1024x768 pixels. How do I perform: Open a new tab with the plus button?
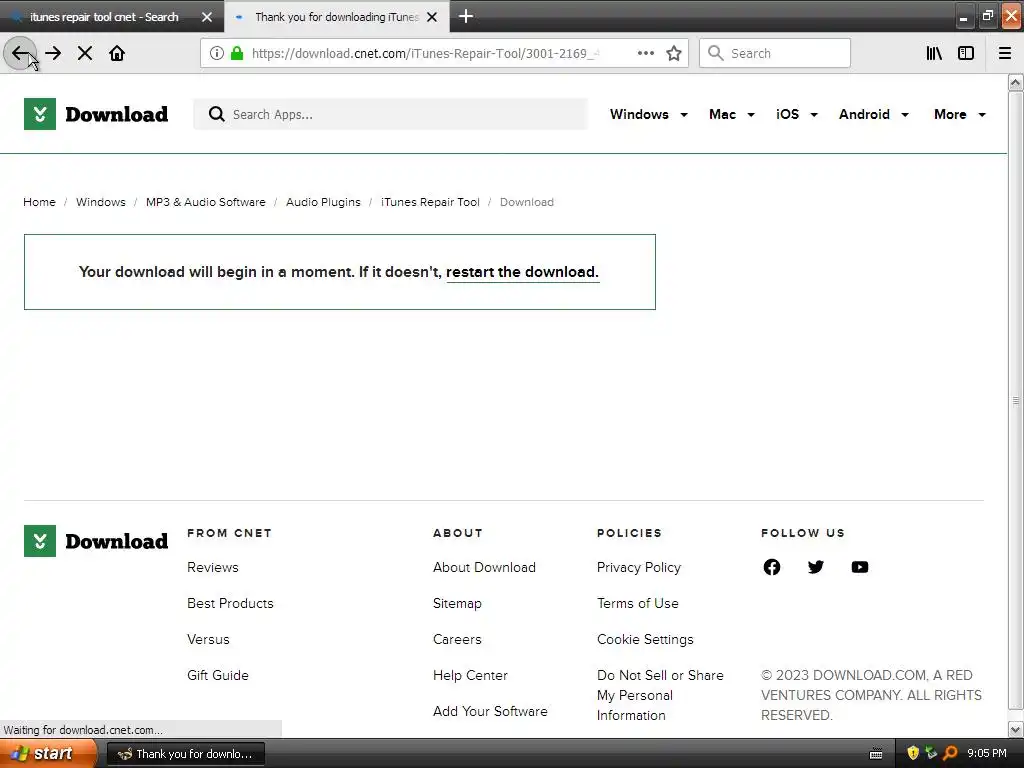466,16
